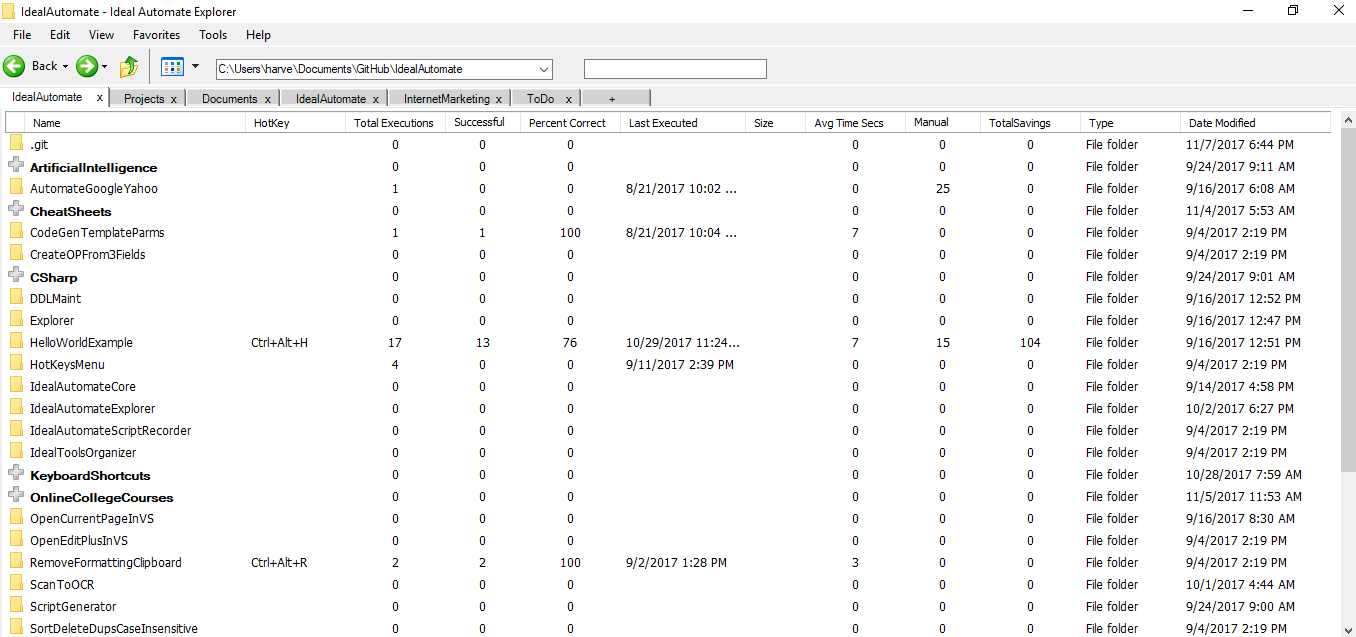Add a new tab with the plus tab
The height and width of the screenshot is (637, 1356).
[x=613, y=99]
